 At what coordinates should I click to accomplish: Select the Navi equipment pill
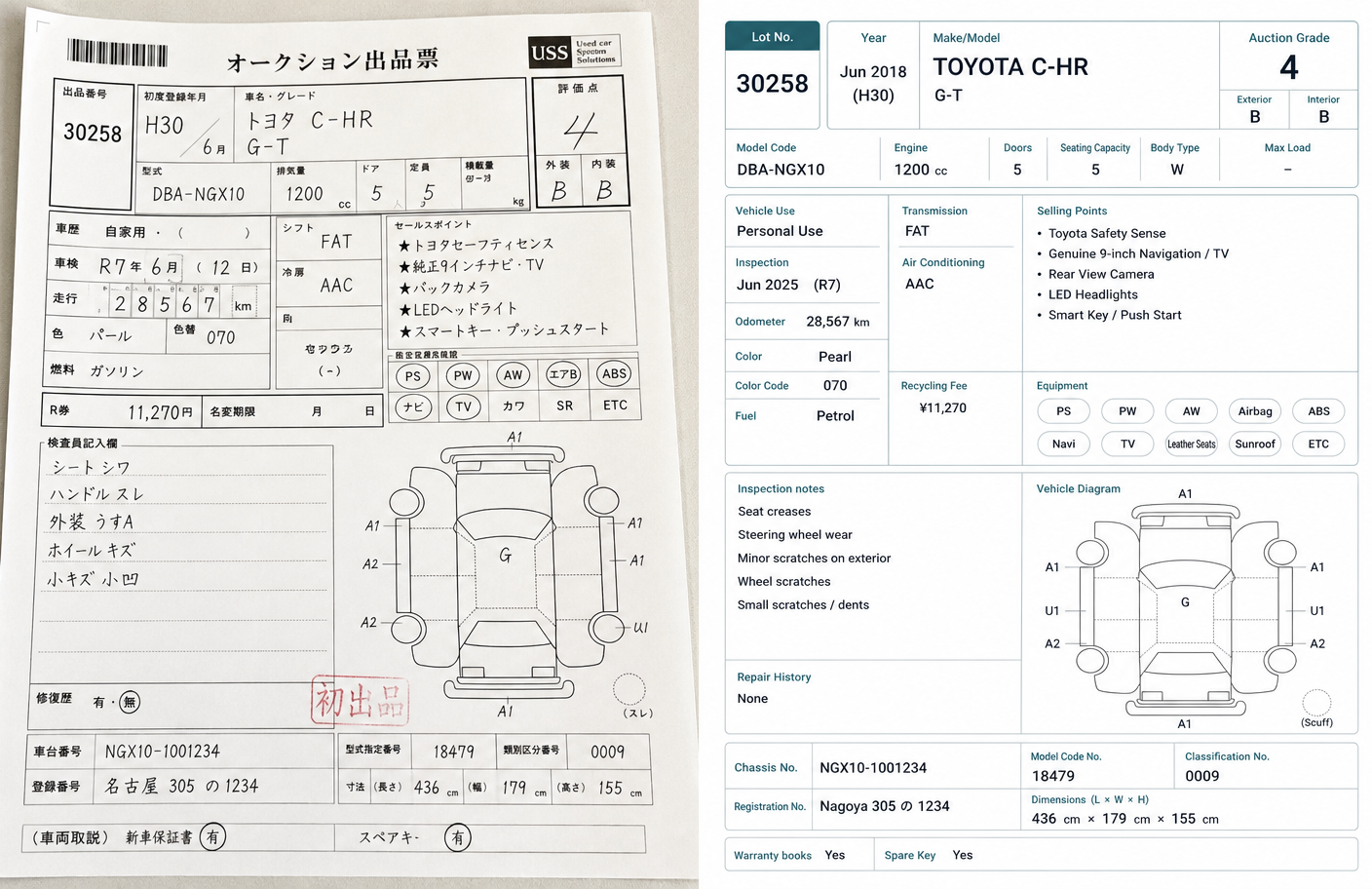[x=1063, y=444]
